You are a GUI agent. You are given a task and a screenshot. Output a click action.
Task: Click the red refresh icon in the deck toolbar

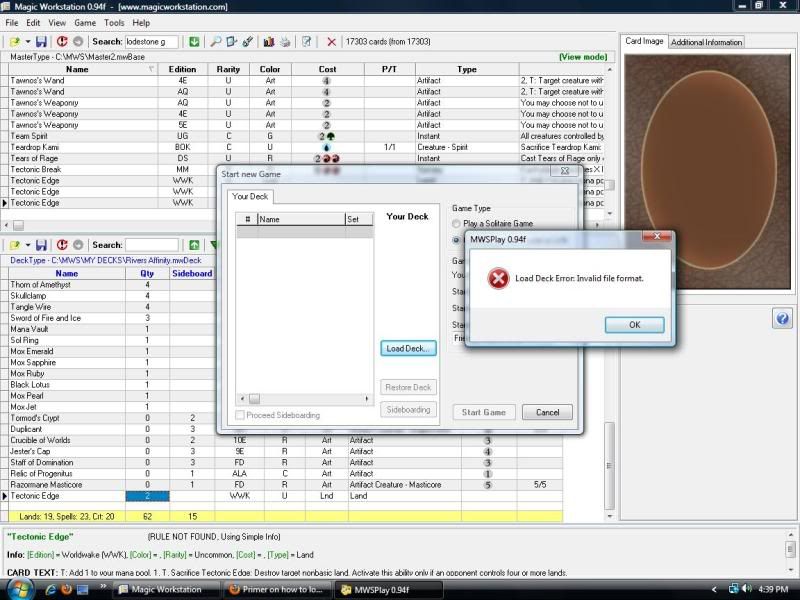(x=62, y=245)
